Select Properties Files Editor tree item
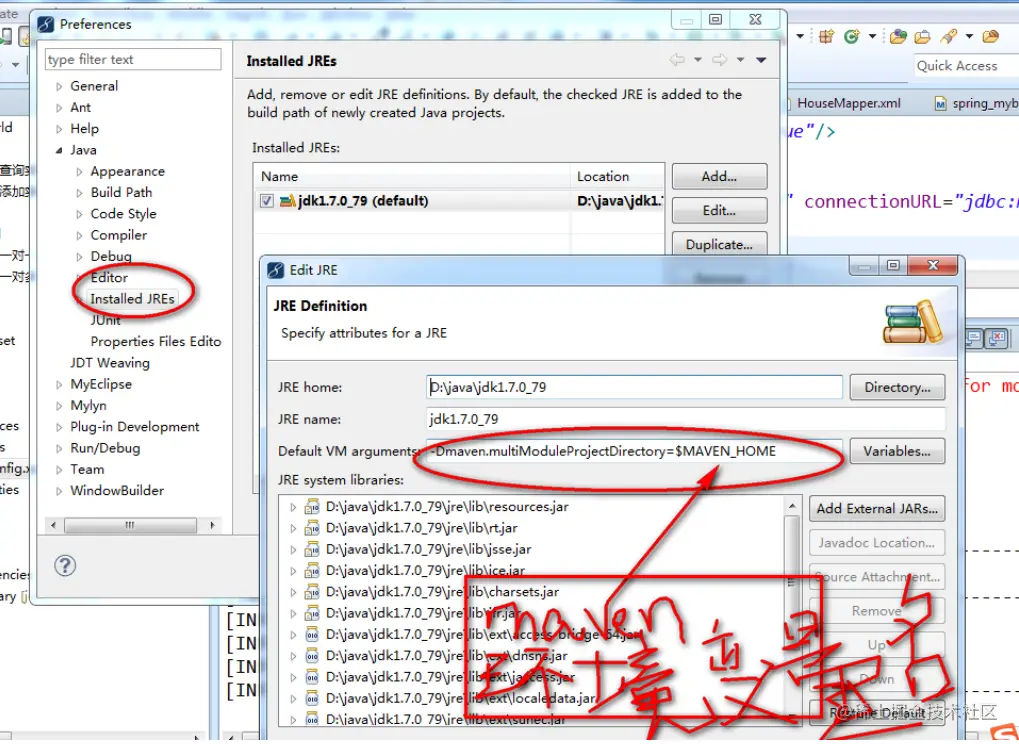The height and width of the screenshot is (744, 1019). tap(156, 342)
